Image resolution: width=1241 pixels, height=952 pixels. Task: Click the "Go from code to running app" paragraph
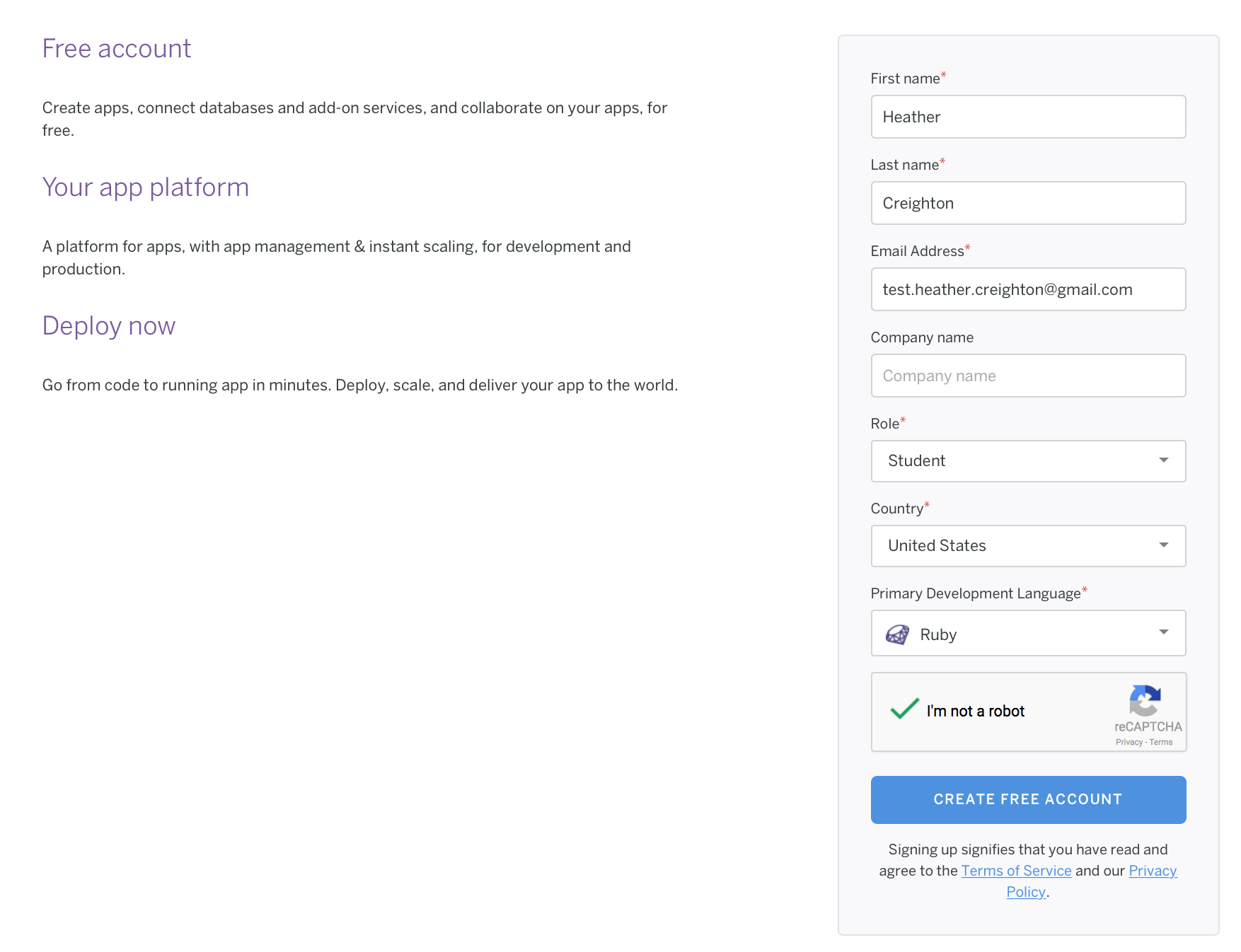click(360, 385)
